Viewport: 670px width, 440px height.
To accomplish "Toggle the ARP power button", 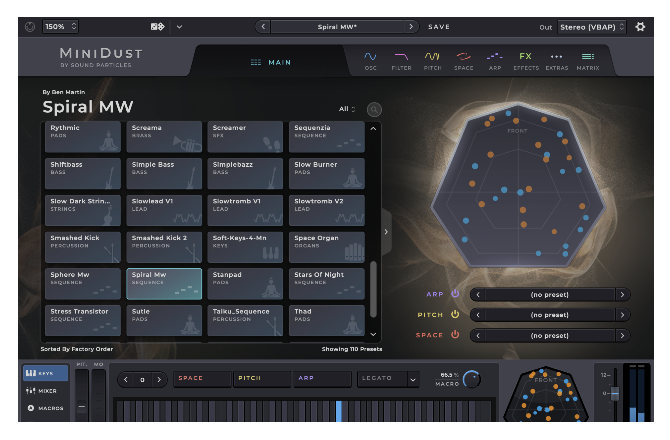I will point(455,294).
